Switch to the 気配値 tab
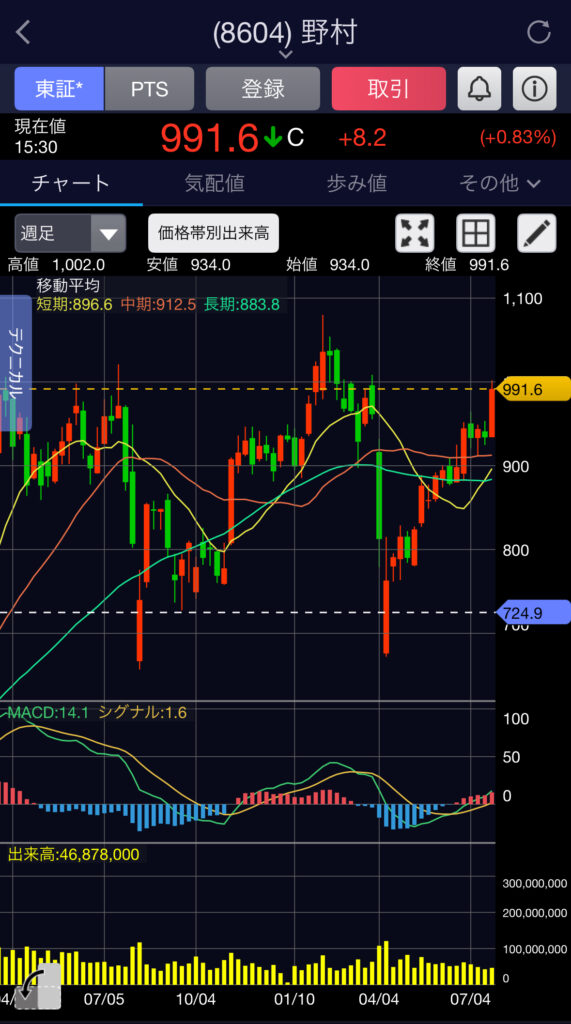 tap(214, 184)
